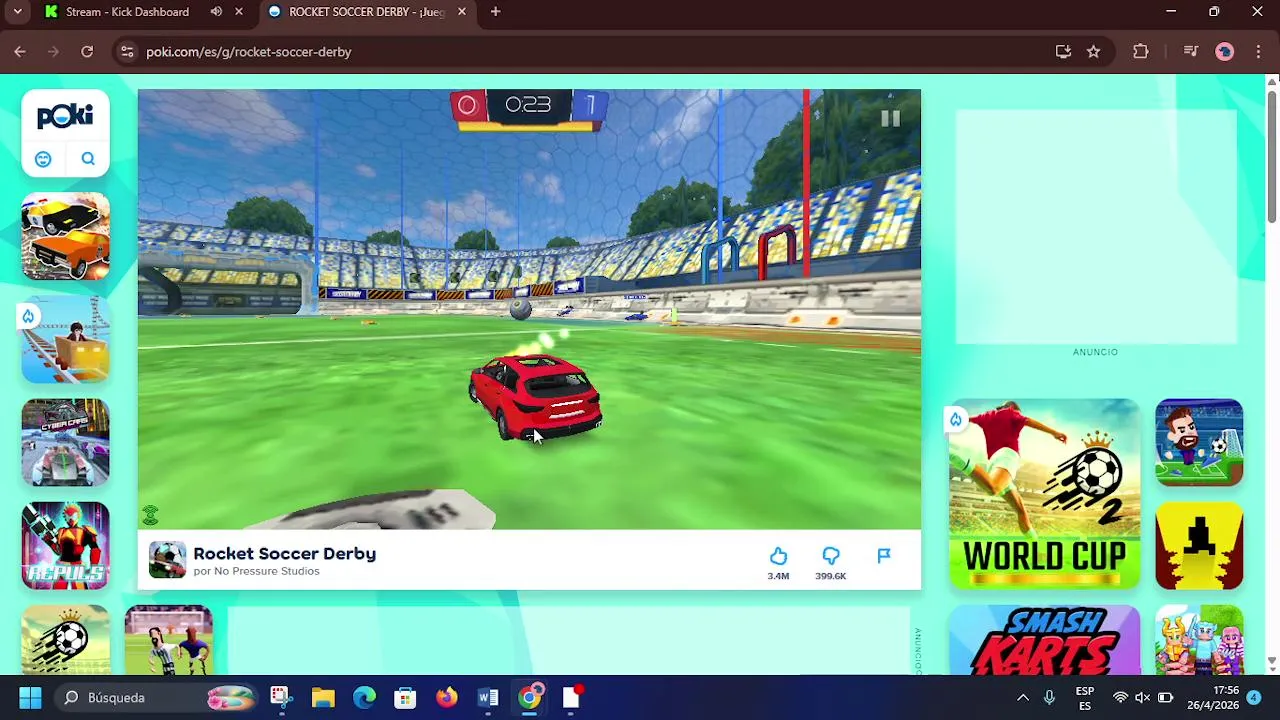Open the Windows Start menu
The width and height of the screenshot is (1280, 720).
(30, 697)
